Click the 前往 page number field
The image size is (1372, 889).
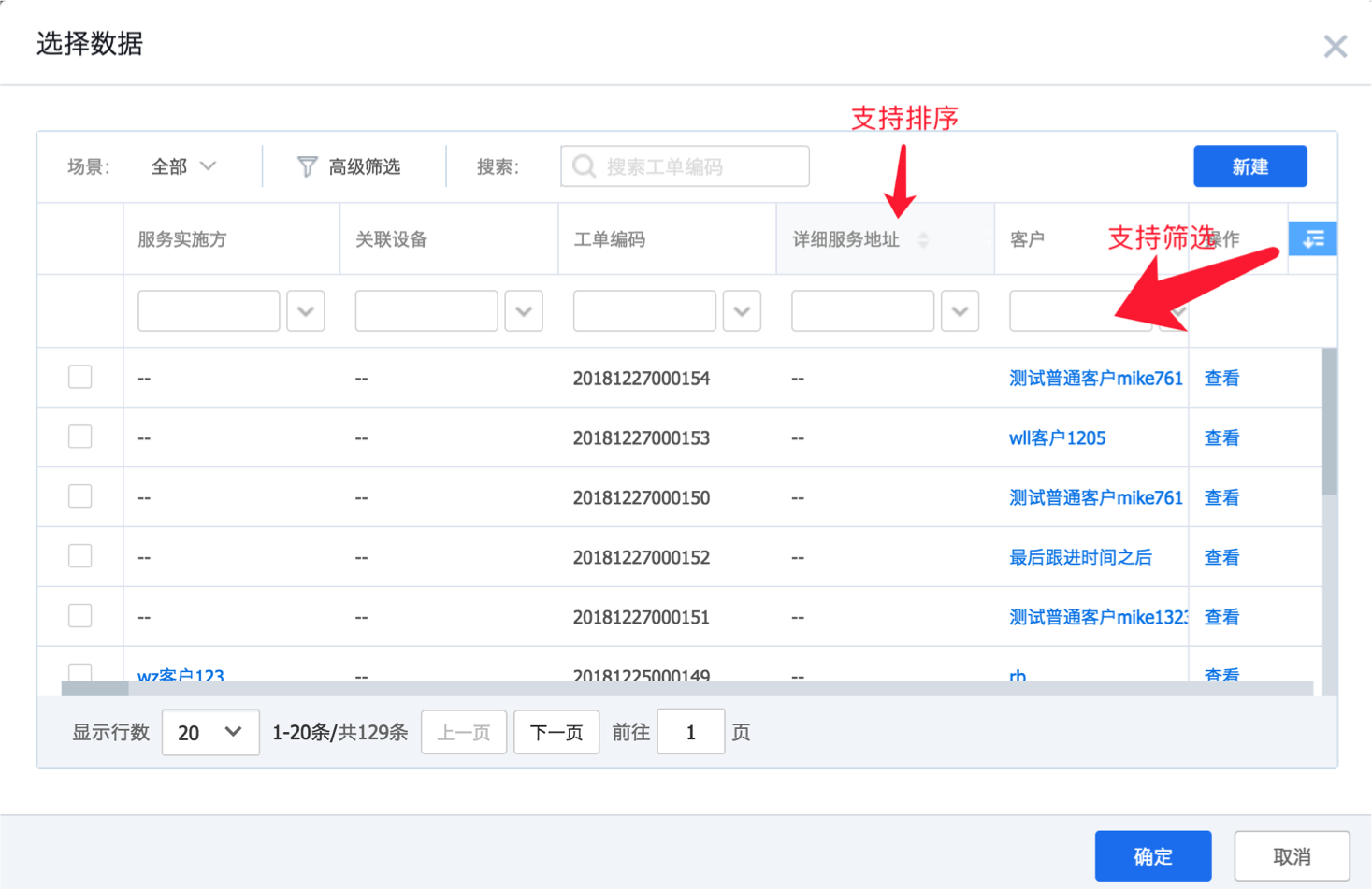691,732
